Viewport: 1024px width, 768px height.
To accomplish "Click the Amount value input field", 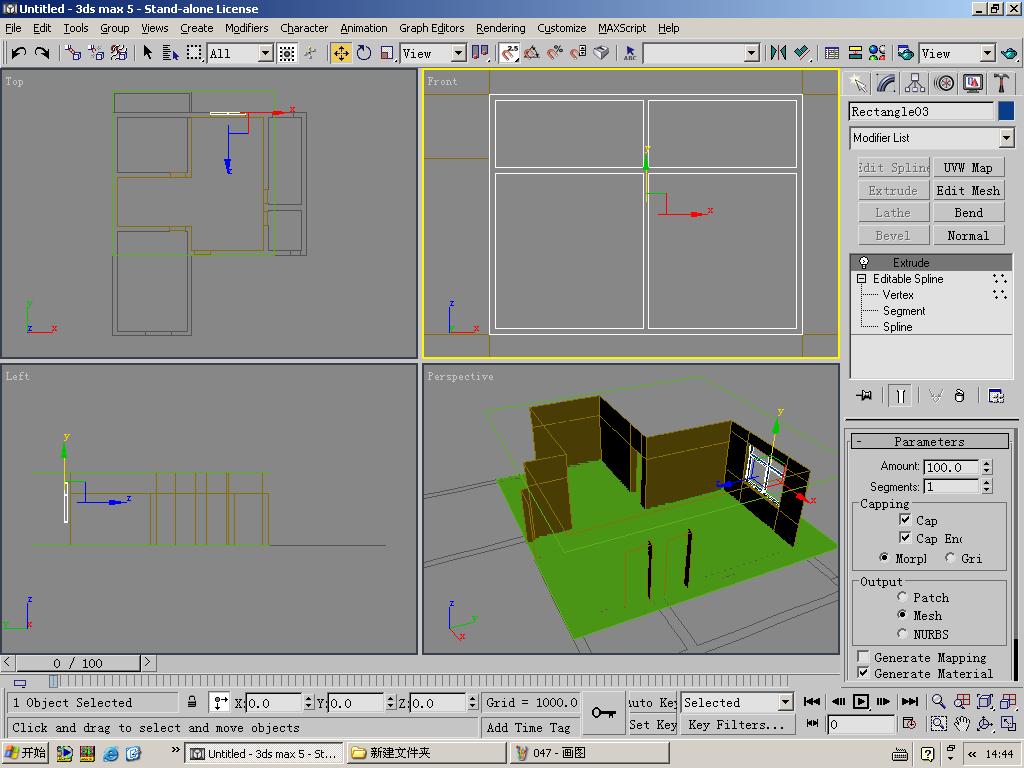I will pyautogui.click(x=950, y=467).
